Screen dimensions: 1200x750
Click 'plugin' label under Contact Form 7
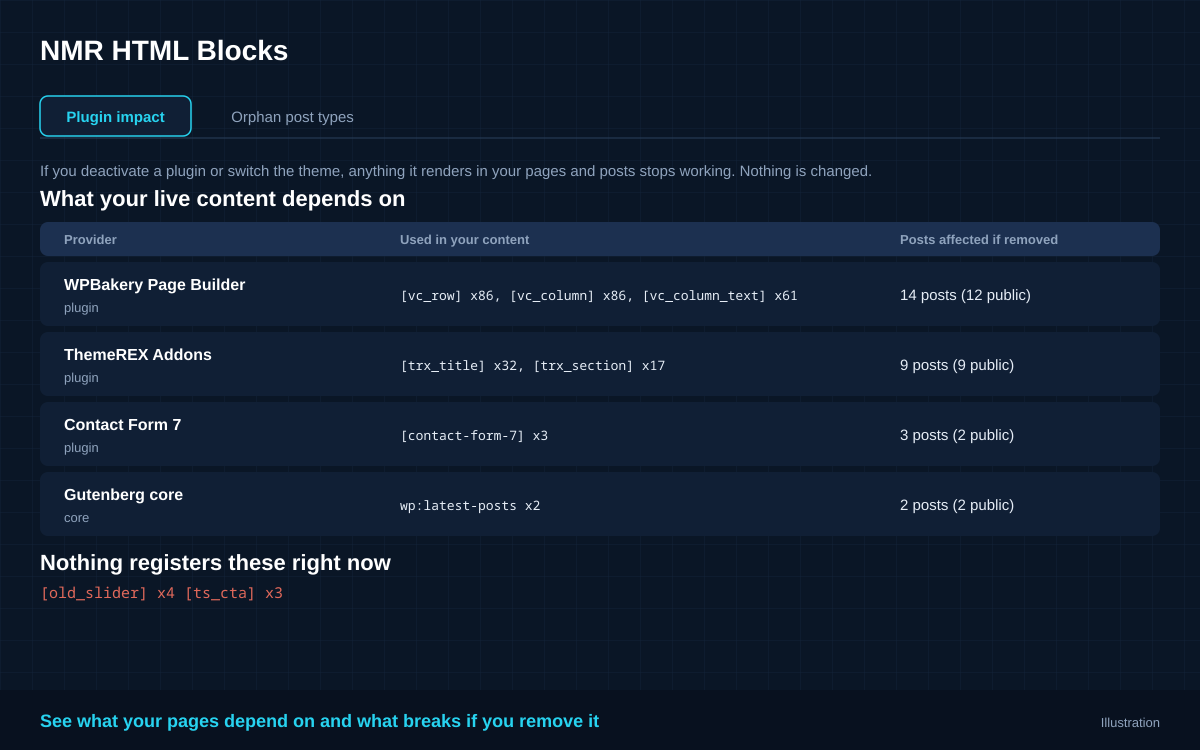[x=81, y=448]
